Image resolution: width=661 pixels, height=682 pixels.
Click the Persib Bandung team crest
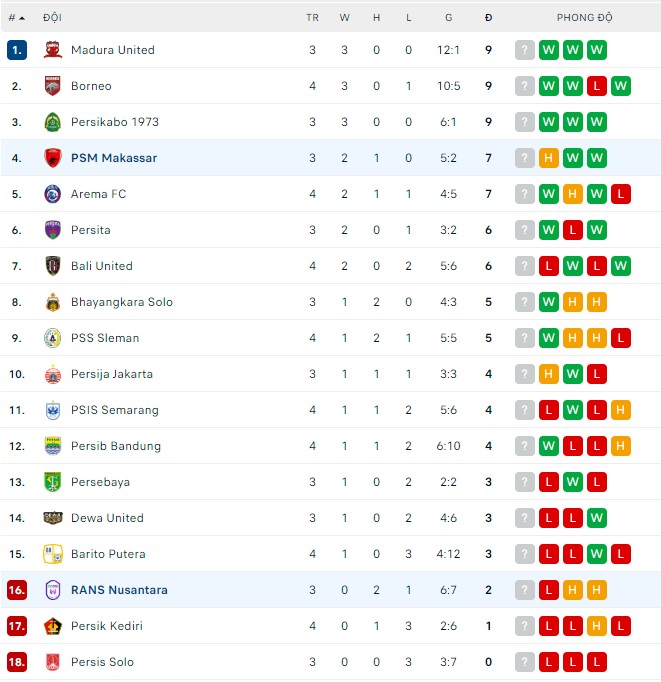53,446
